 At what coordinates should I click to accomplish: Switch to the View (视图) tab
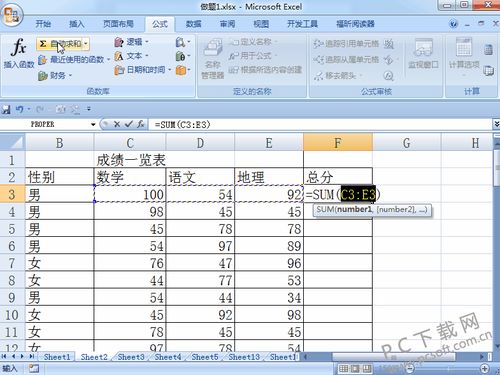[261, 24]
